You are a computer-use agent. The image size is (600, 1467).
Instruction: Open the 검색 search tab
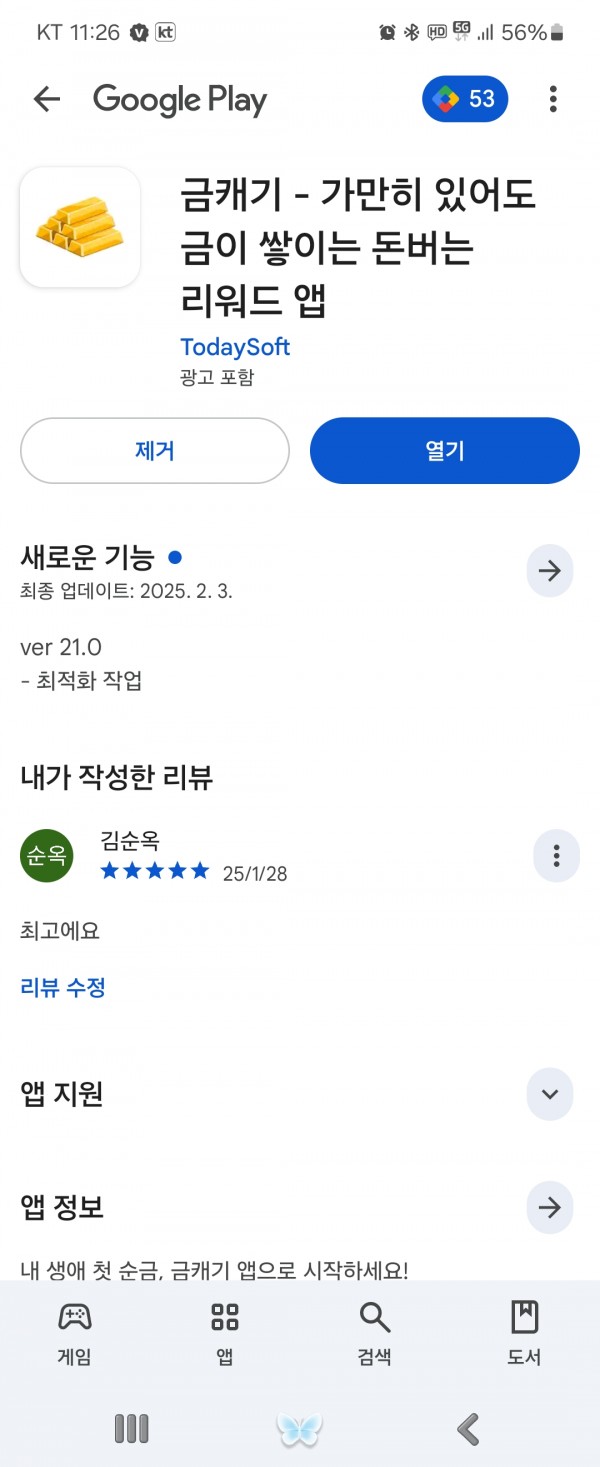(x=375, y=1333)
